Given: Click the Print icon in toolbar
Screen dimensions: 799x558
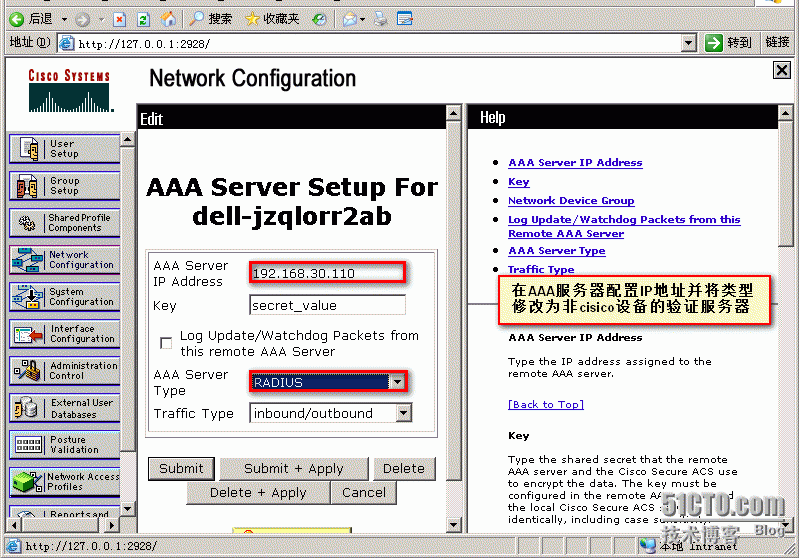Looking at the screenshot, I should point(381,19).
